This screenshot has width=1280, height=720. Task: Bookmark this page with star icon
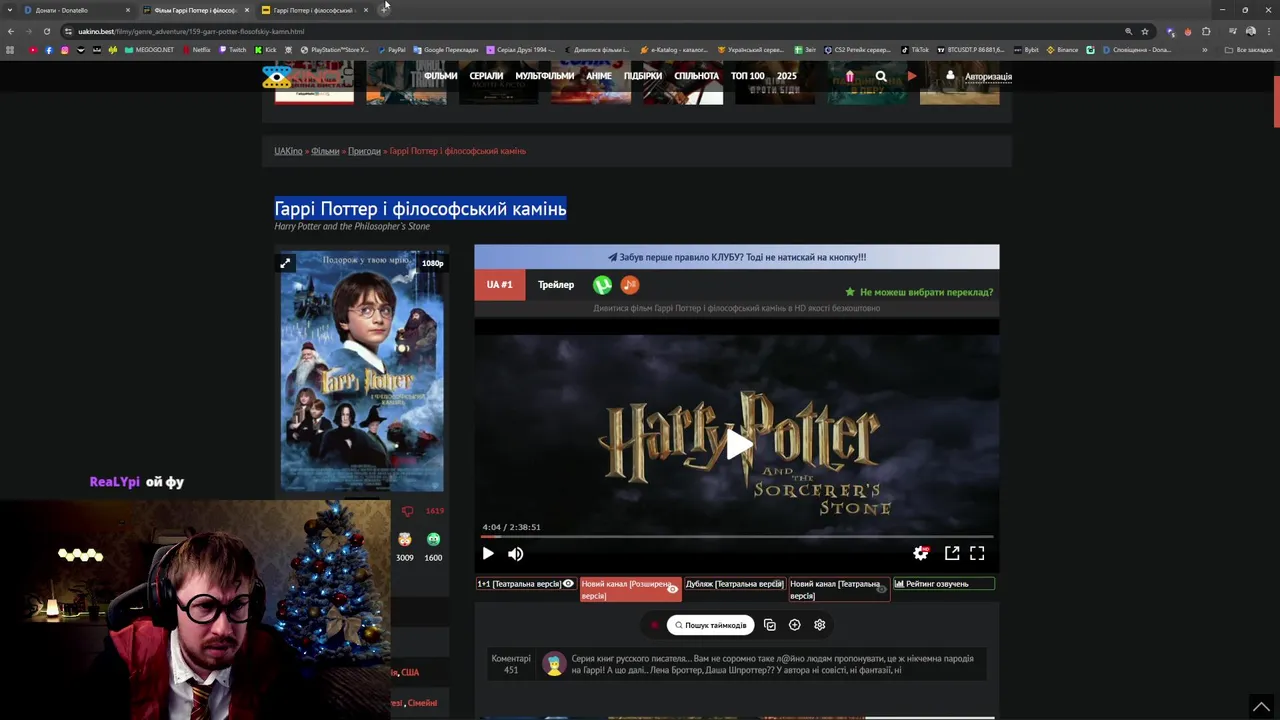click(x=1145, y=31)
